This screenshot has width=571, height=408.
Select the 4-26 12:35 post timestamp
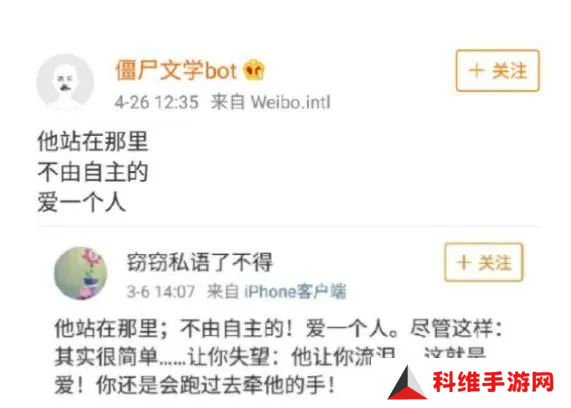point(157,102)
